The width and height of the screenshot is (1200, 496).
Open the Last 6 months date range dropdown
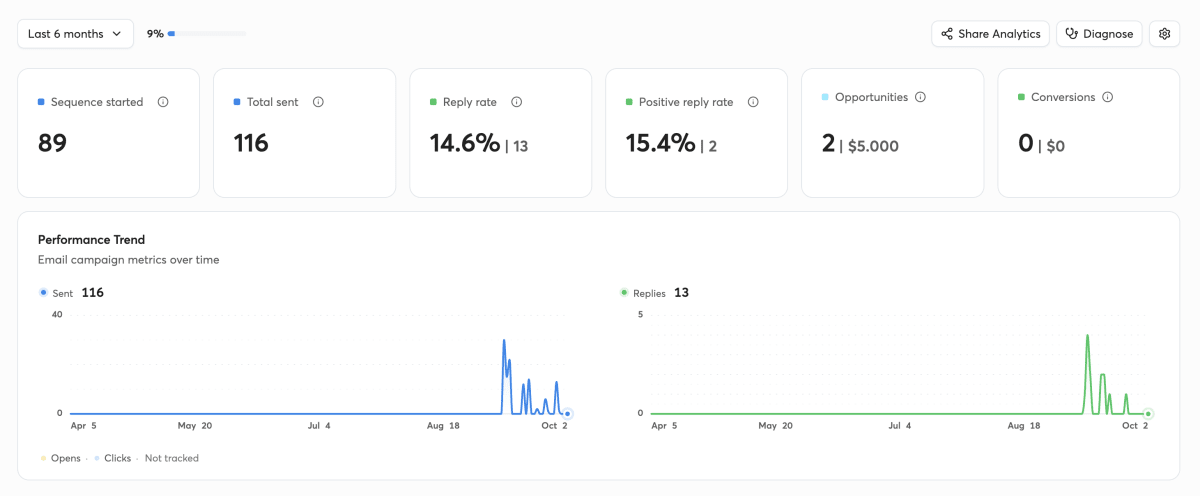(75, 33)
